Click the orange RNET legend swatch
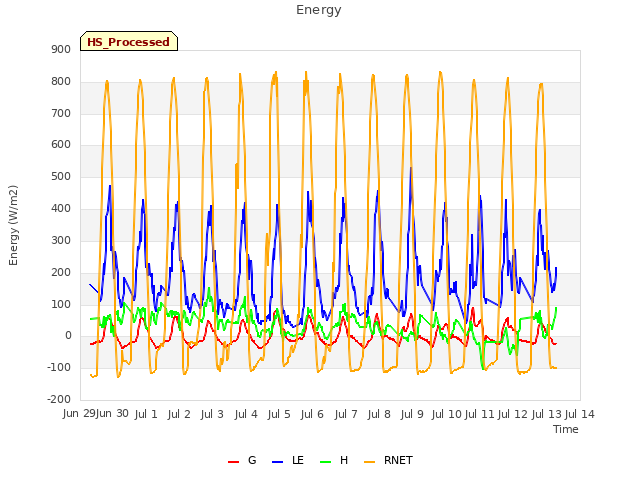This screenshot has height=480, width=640. pos(369,462)
